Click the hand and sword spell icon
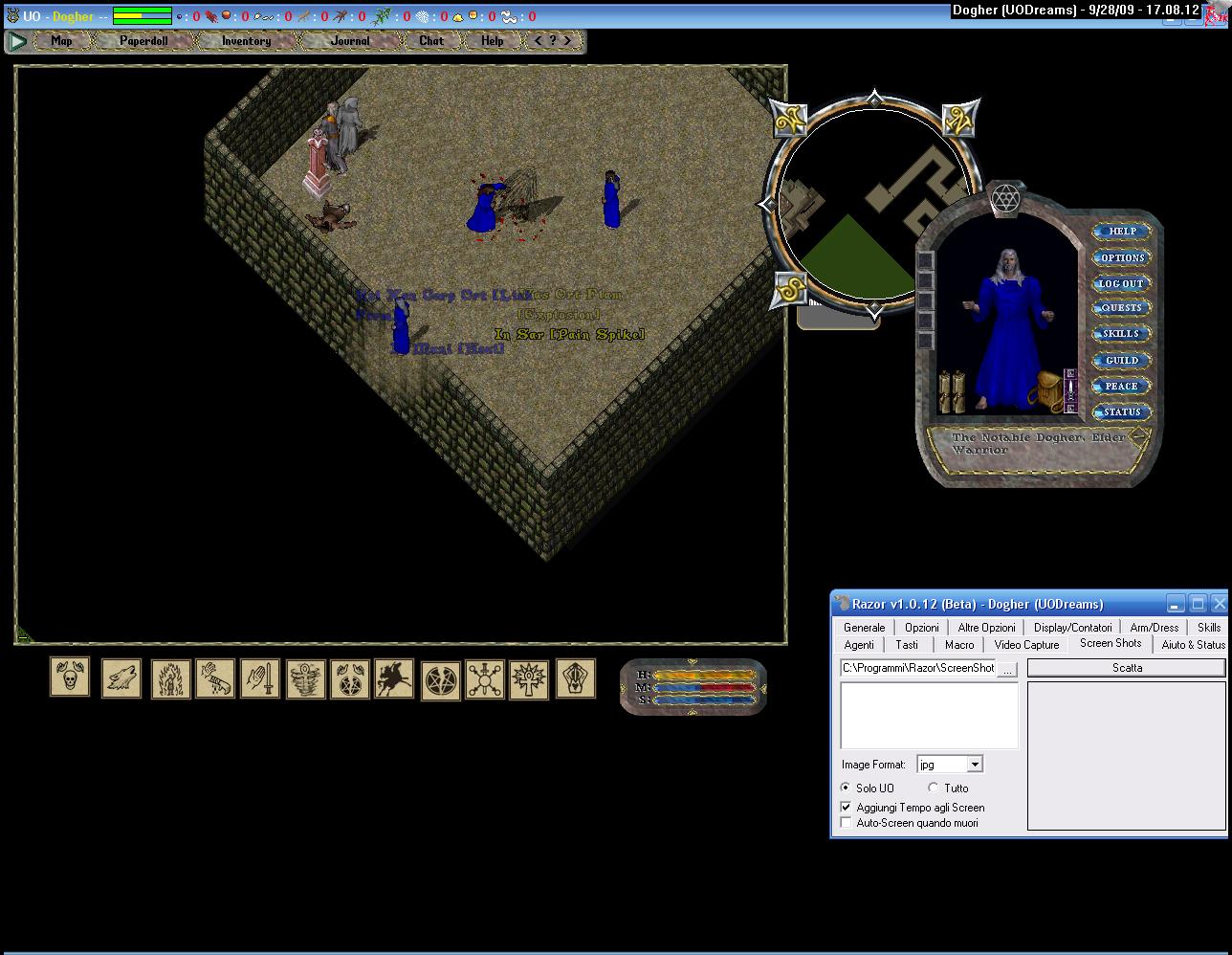This screenshot has width=1232, height=955. pyautogui.click(x=260, y=678)
